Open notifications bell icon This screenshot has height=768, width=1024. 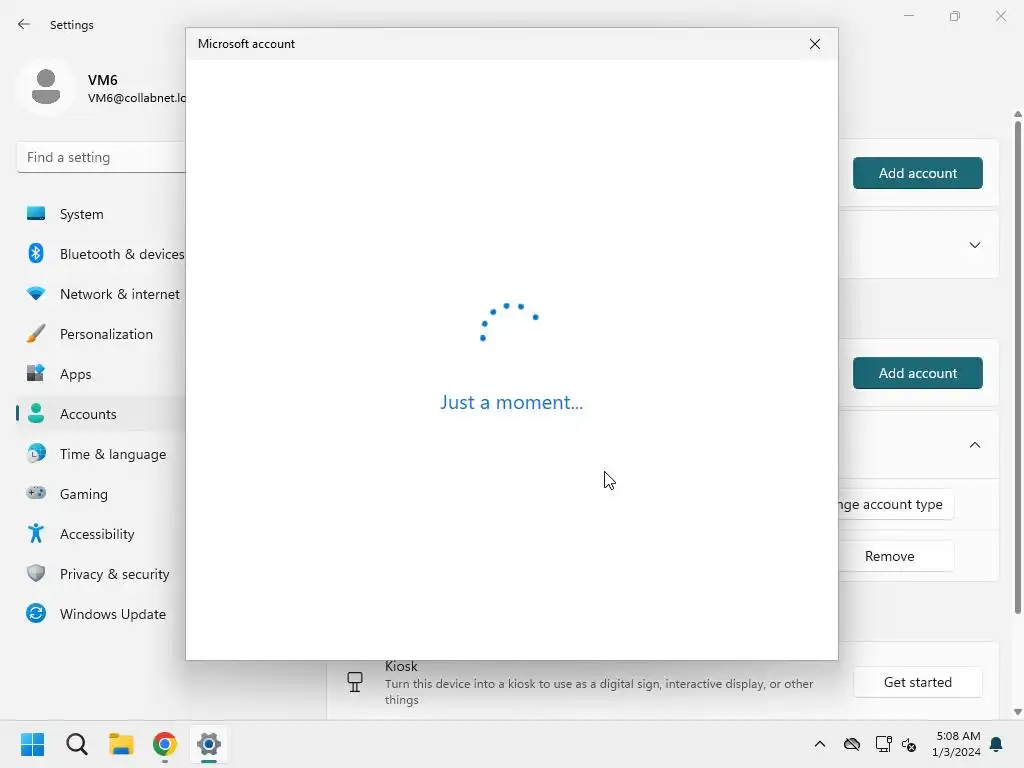(x=996, y=744)
